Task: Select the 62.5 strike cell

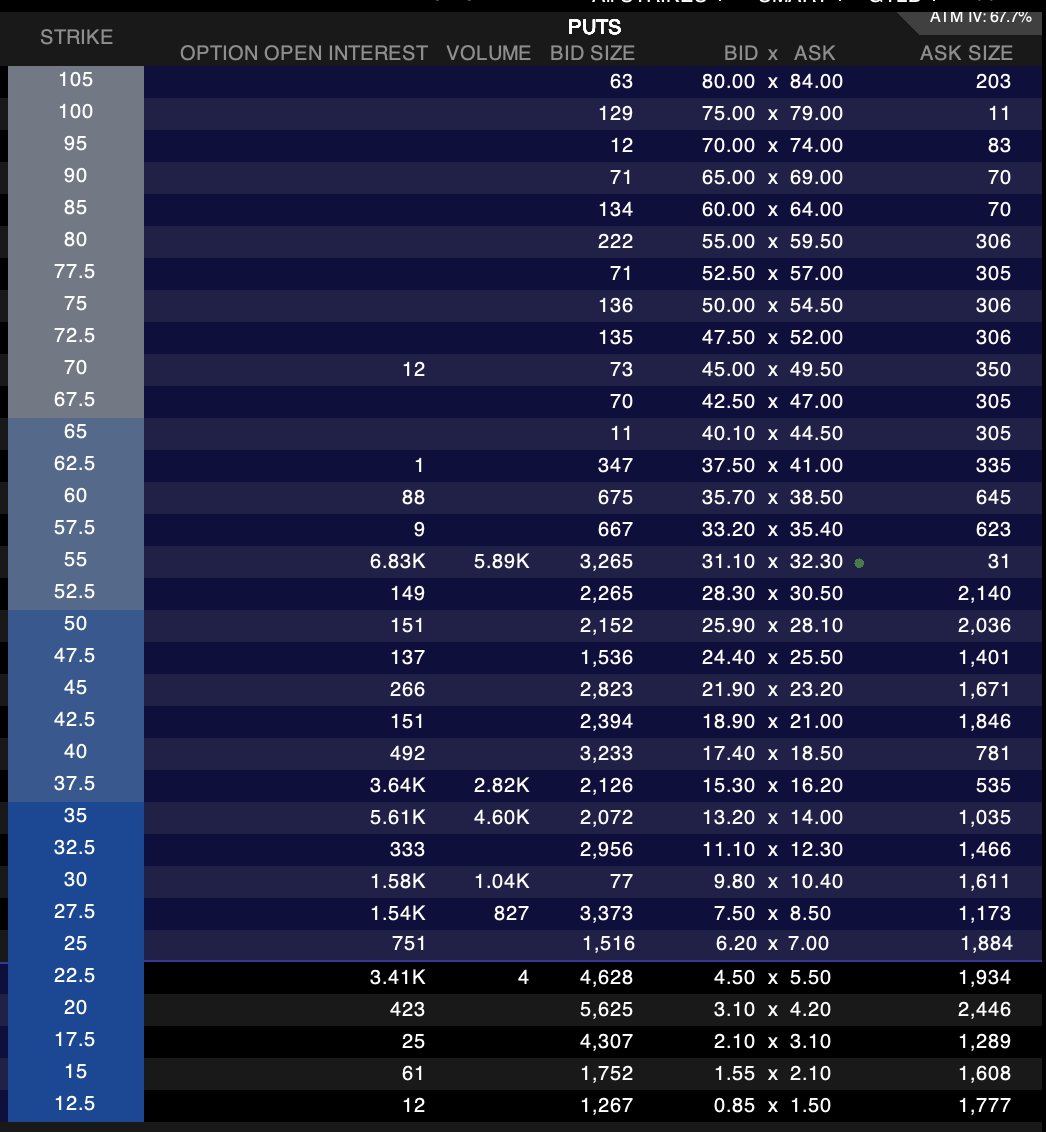Action: (76, 463)
